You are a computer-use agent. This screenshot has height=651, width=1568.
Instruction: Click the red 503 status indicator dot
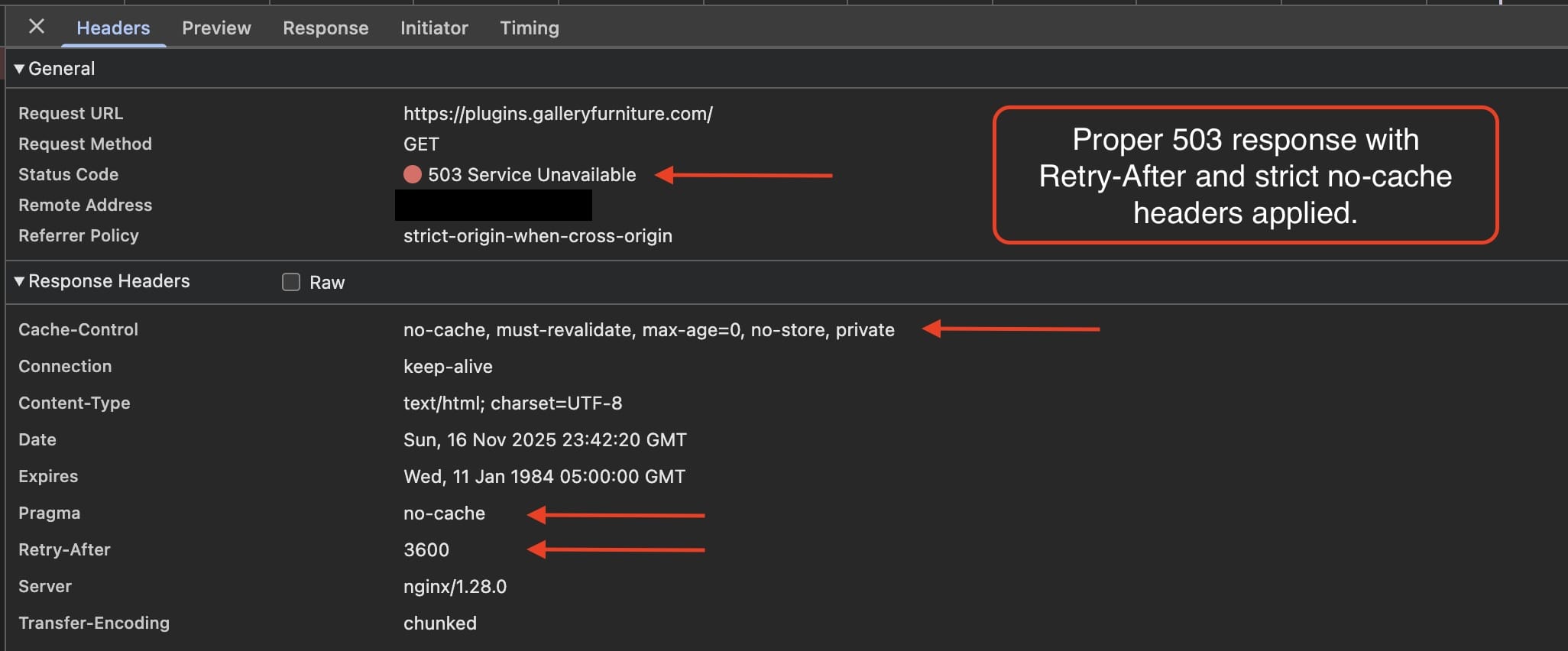pyautogui.click(x=413, y=175)
